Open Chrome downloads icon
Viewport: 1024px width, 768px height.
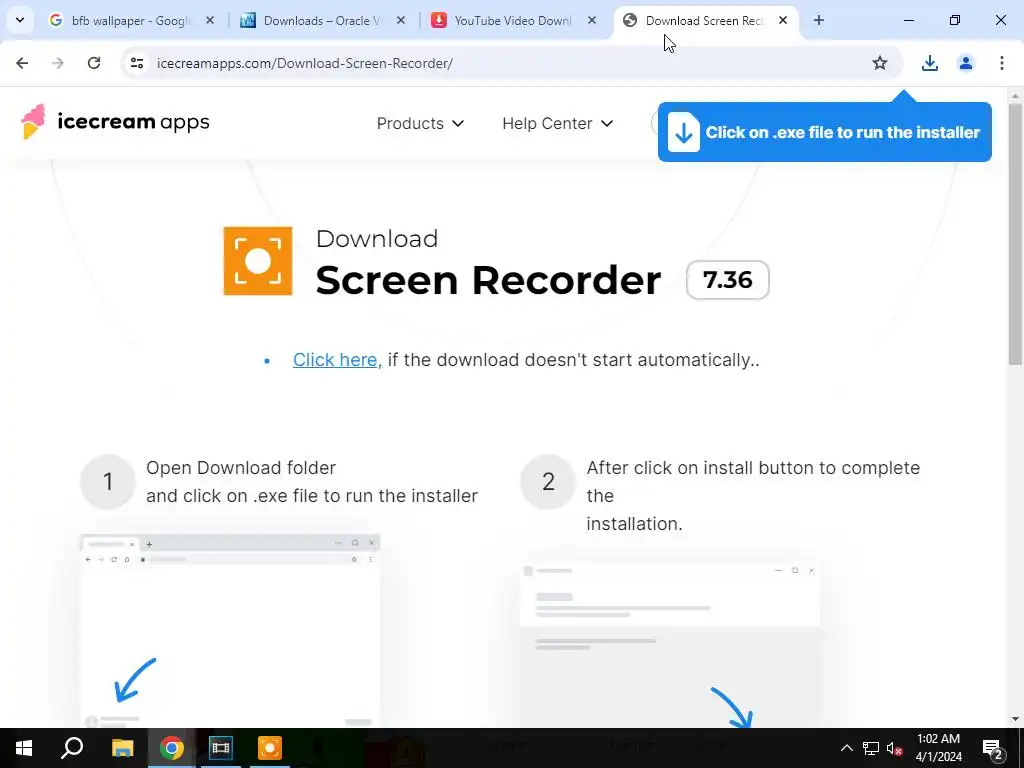click(x=930, y=63)
